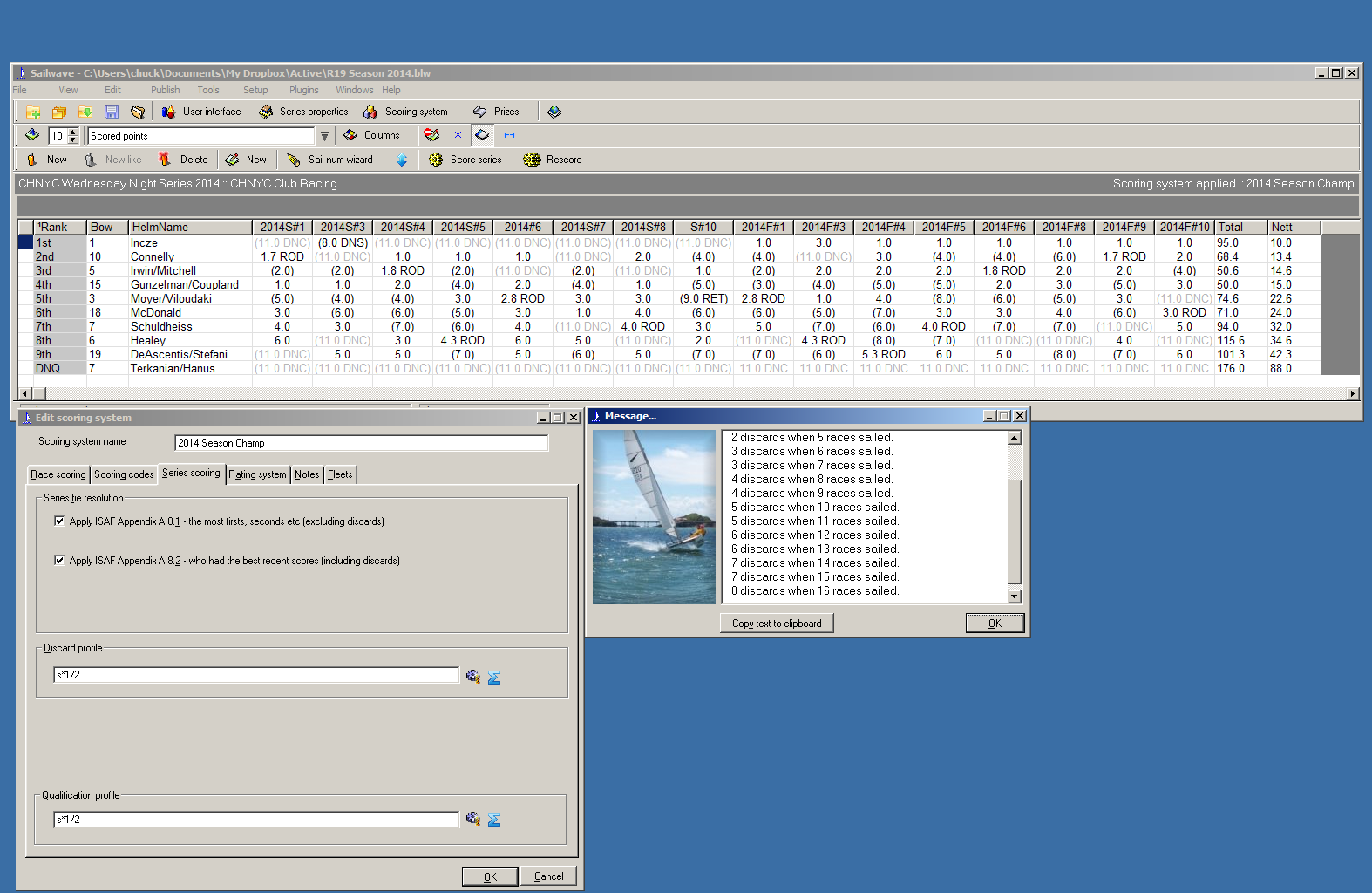Click Copy text to clipboard button
This screenshot has width=1372, height=893.
point(776,624)
